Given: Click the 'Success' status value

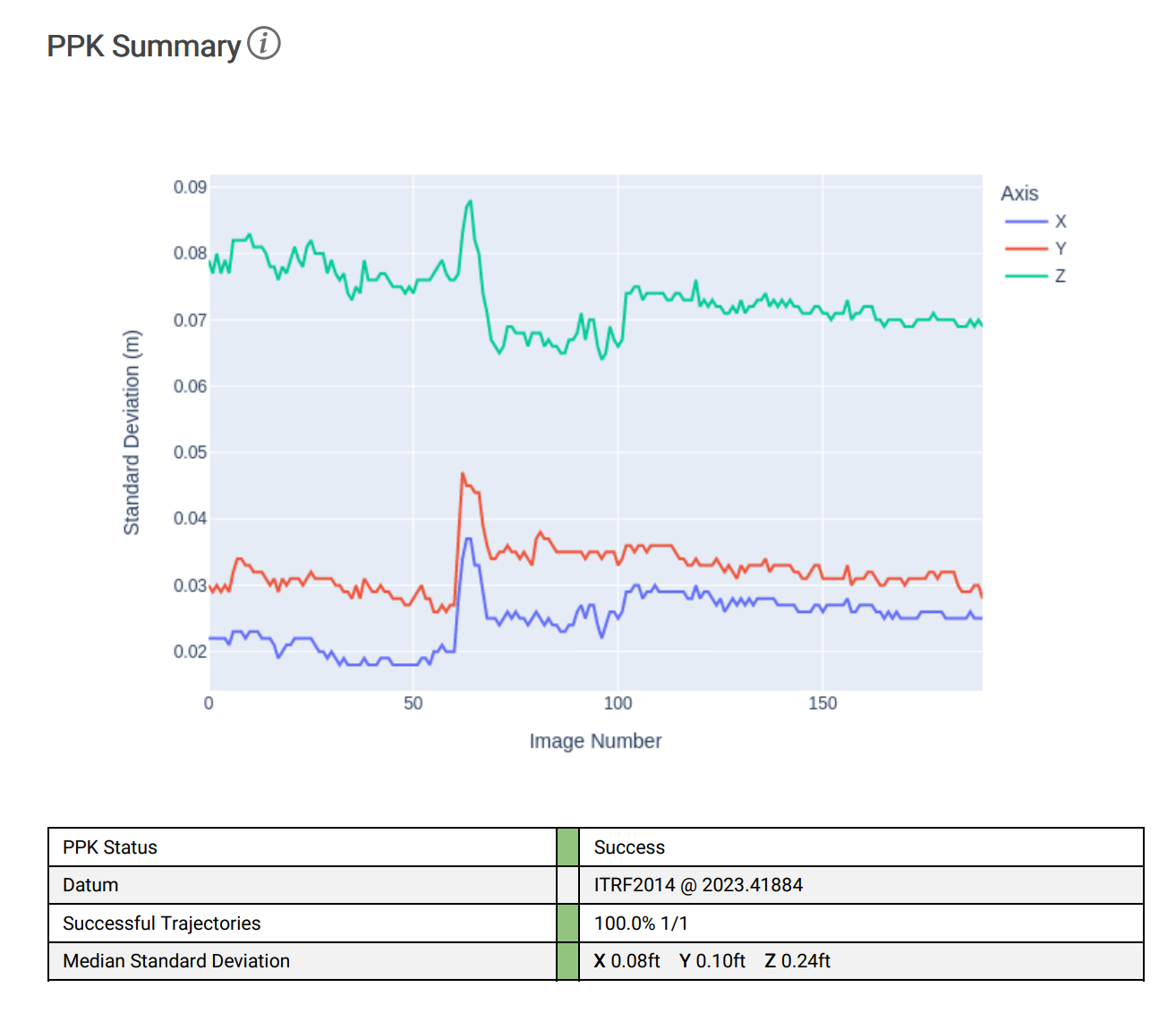Looking at the screenshot, I should click(x=629, y=847).
